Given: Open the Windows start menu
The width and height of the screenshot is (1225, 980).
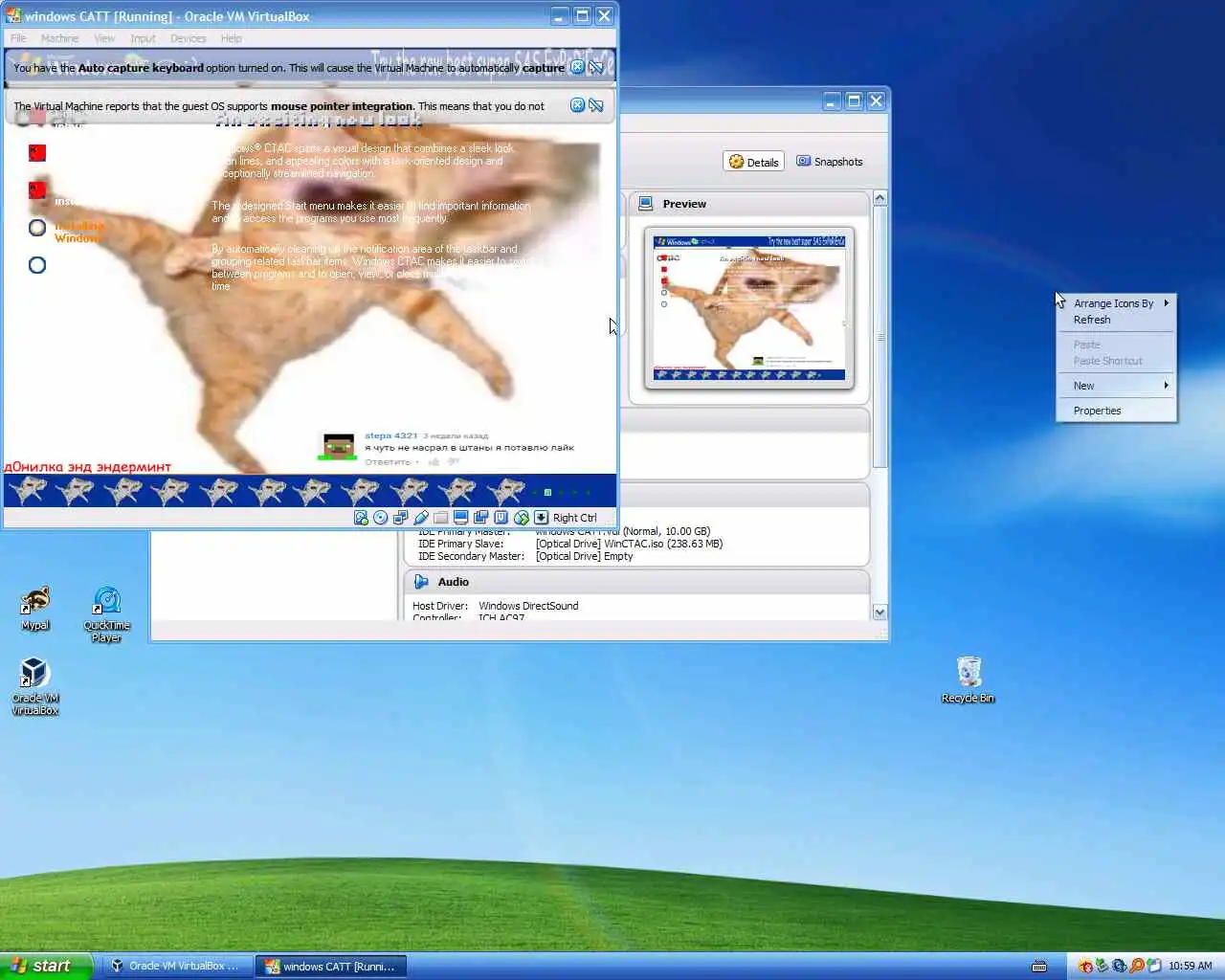Looking at the screenshot, I should pos(46,966).
